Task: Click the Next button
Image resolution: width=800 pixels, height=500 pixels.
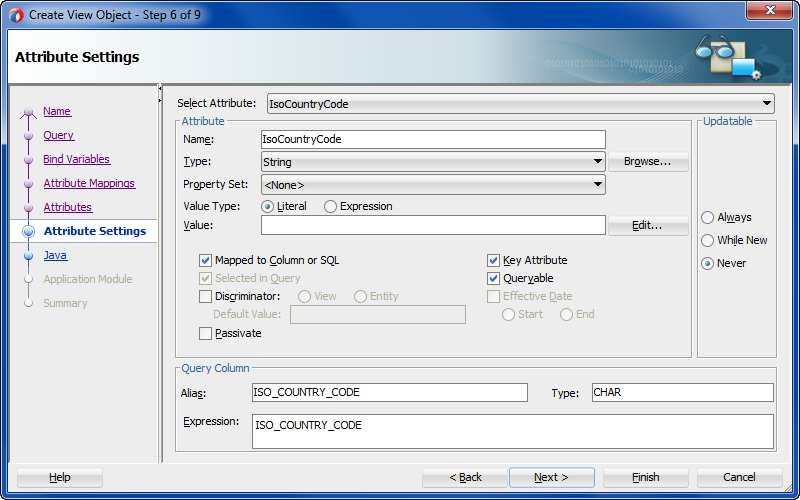Action: 552,478
